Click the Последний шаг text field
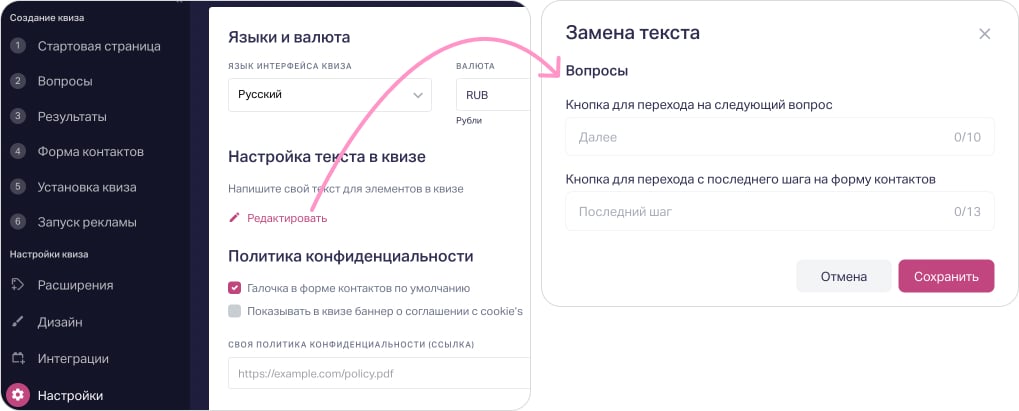This screenshot has height=411, width=1019. point(780,211)
